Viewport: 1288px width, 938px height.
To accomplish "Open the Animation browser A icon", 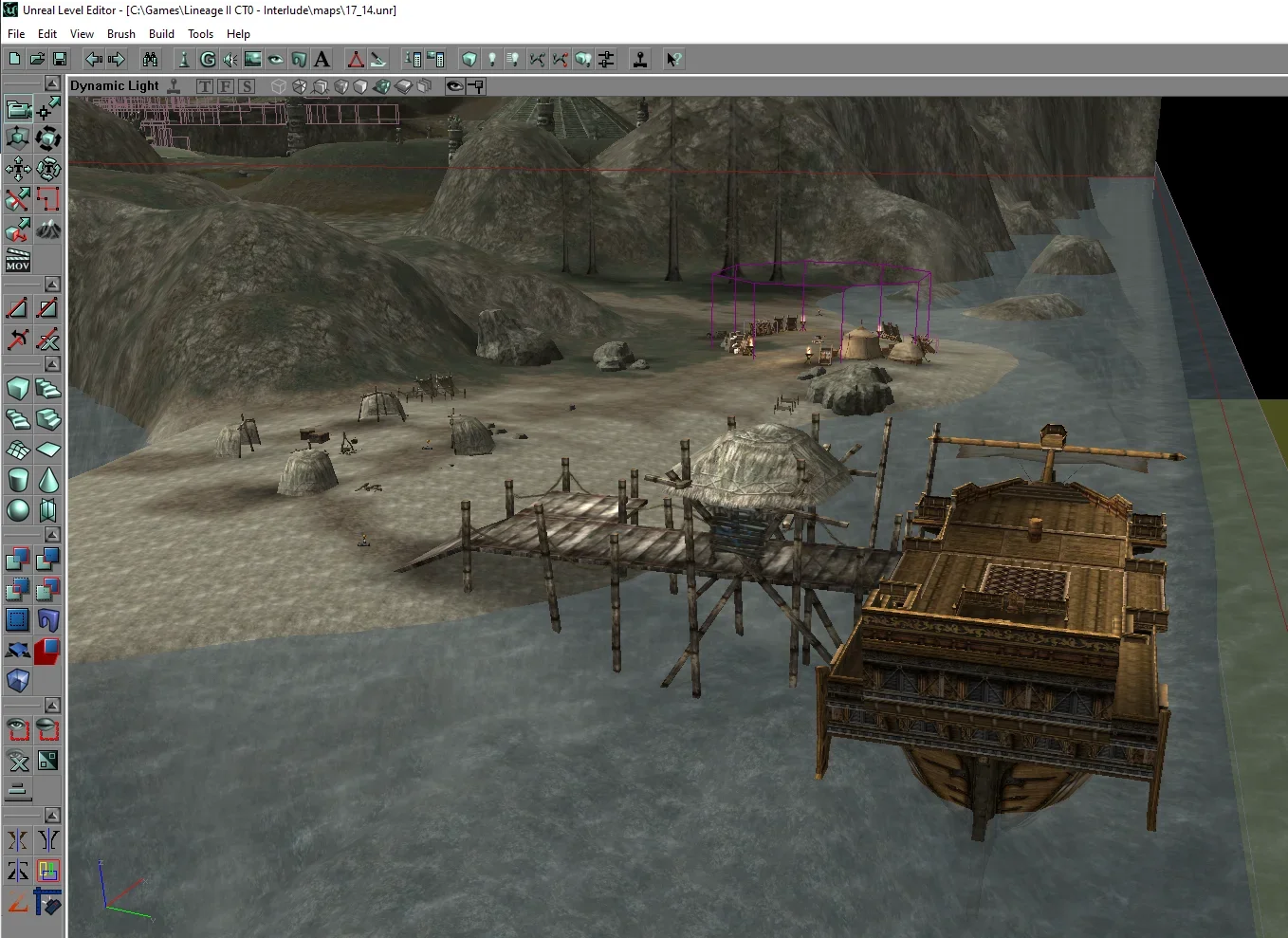I will (x=322, y=59).
